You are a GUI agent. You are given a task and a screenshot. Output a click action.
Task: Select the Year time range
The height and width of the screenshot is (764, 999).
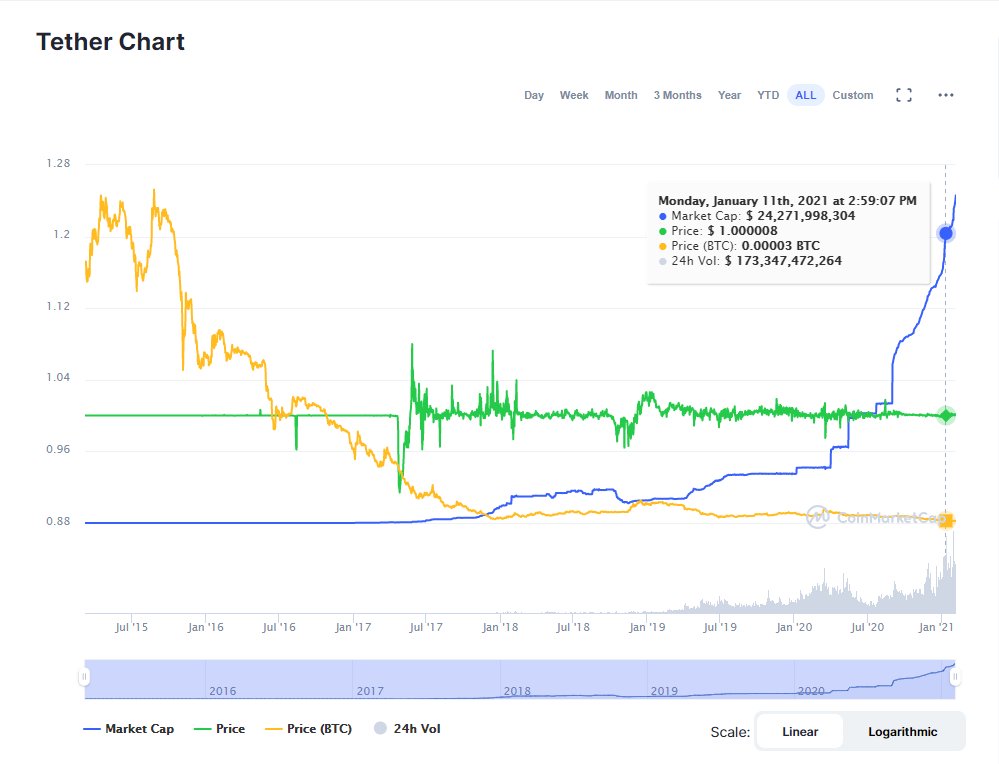point(729,95)
